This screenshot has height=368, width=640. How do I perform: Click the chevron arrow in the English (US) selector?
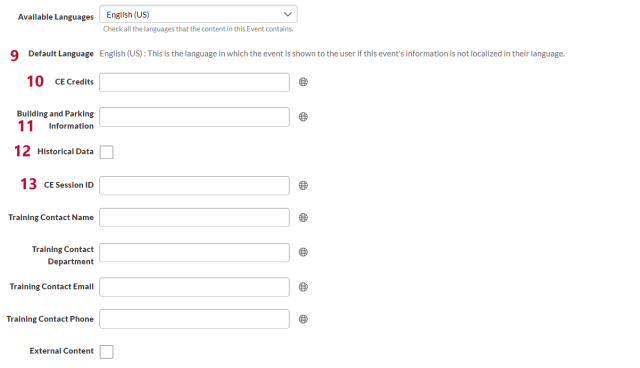287,14
